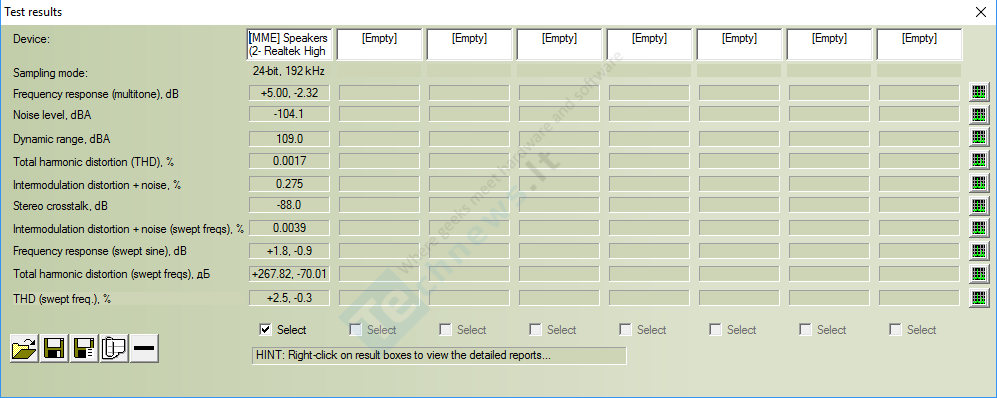Click the [MME] Speakers device slot
Image resolution: width=997 pixels, height=398 pixels.
(x=289, y=44)
